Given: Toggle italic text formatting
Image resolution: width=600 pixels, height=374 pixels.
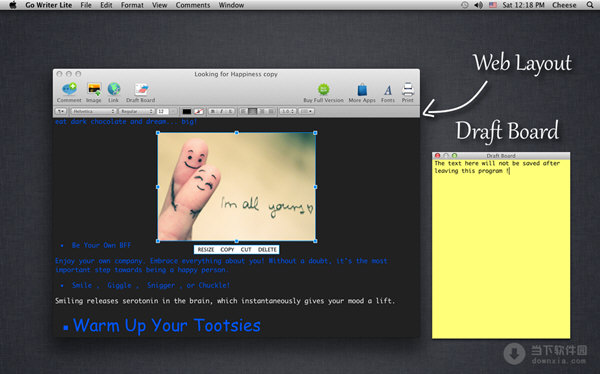Looking at the screenshot, I should (x=222, y=111).
